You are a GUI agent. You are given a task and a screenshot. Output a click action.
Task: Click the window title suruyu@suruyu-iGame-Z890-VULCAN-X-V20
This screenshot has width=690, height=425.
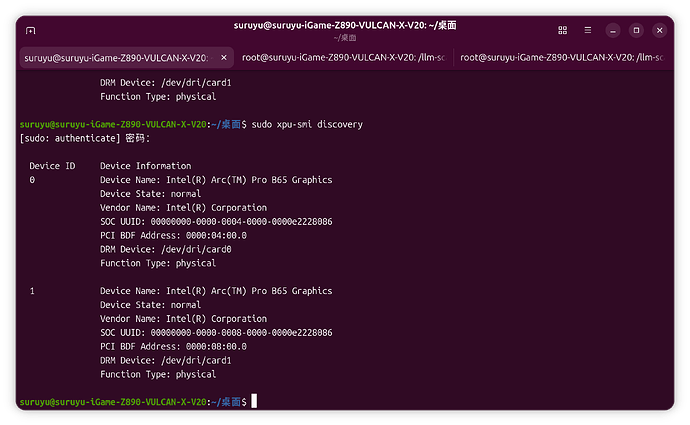pyautogui.click(x=345, y=26)
